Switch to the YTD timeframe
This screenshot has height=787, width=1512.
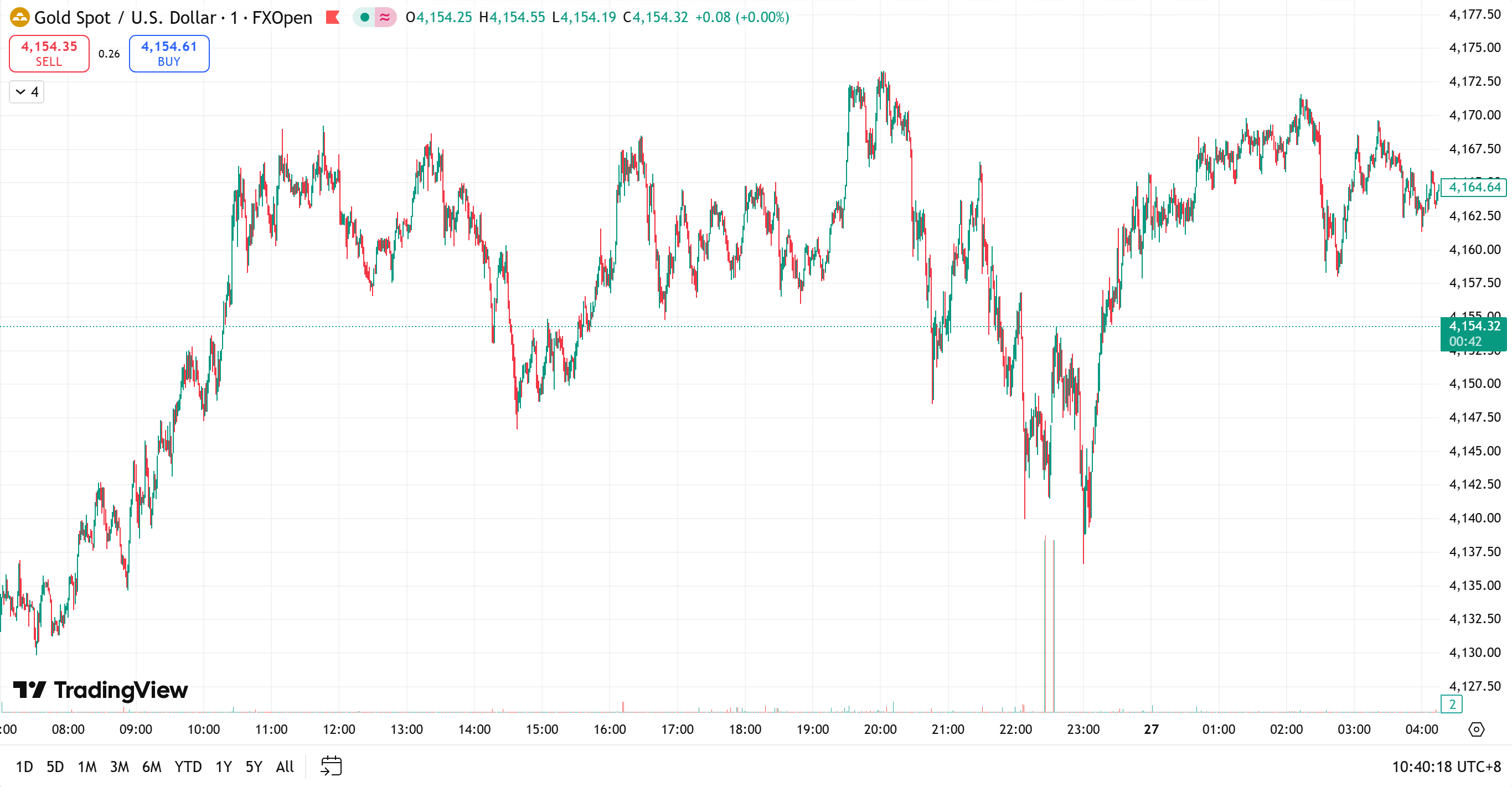pyautogui.click(x=188, y=767)
